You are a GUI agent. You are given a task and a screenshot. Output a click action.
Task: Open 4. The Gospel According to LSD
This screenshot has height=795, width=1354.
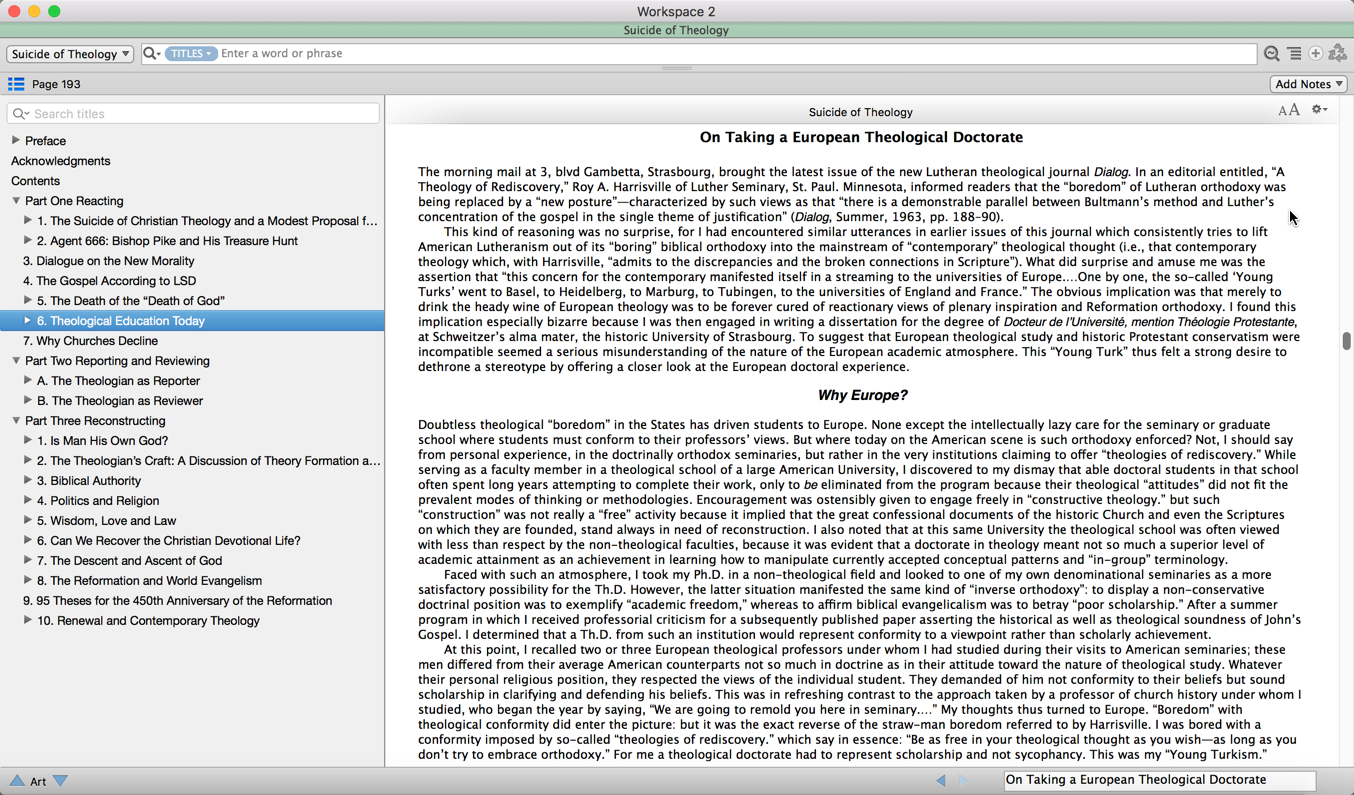(110, 281)
